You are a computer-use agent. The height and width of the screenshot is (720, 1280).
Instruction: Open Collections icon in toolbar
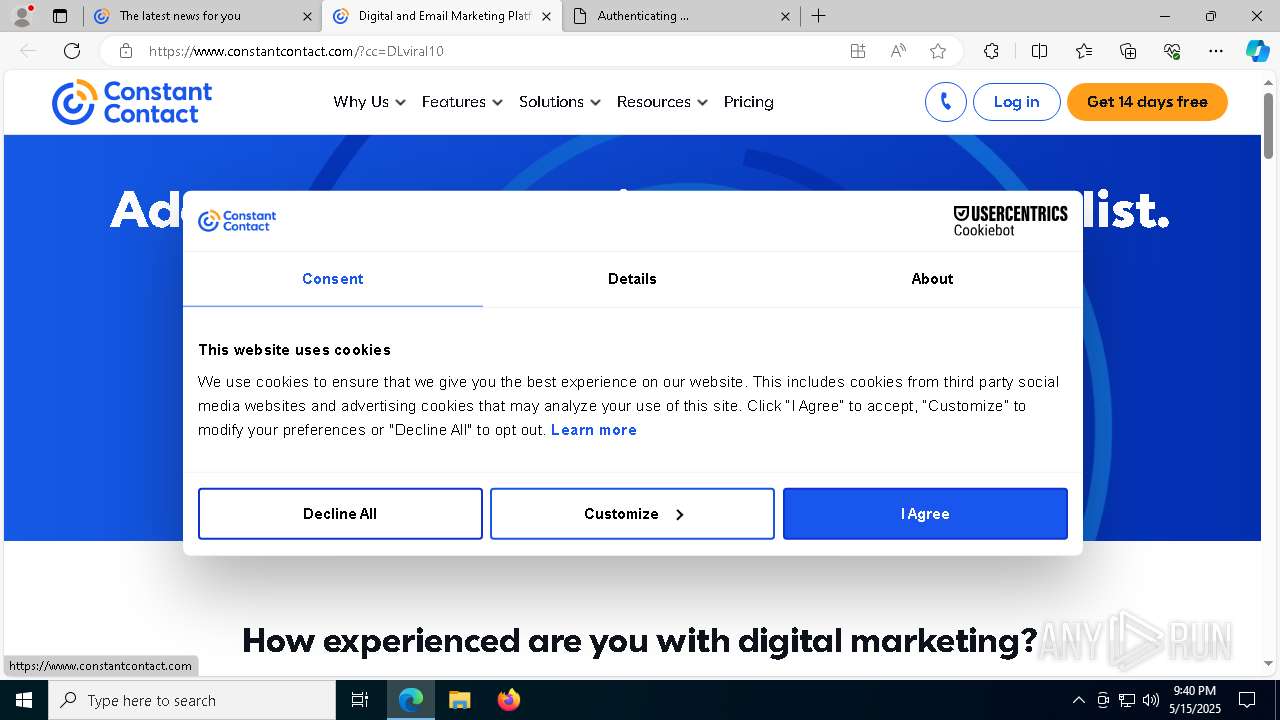point(1128,51)
